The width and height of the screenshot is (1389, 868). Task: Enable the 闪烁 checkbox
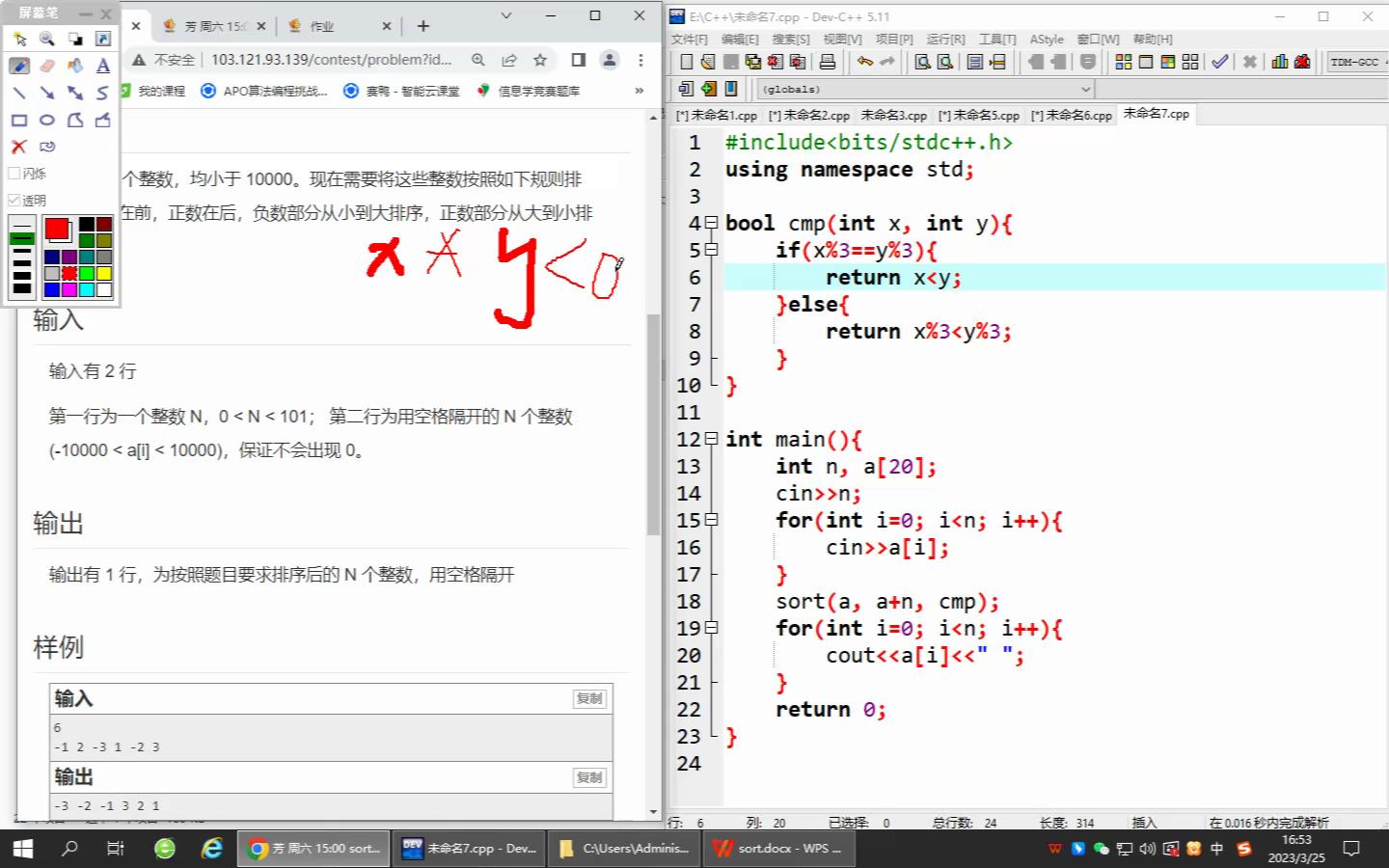14,174
